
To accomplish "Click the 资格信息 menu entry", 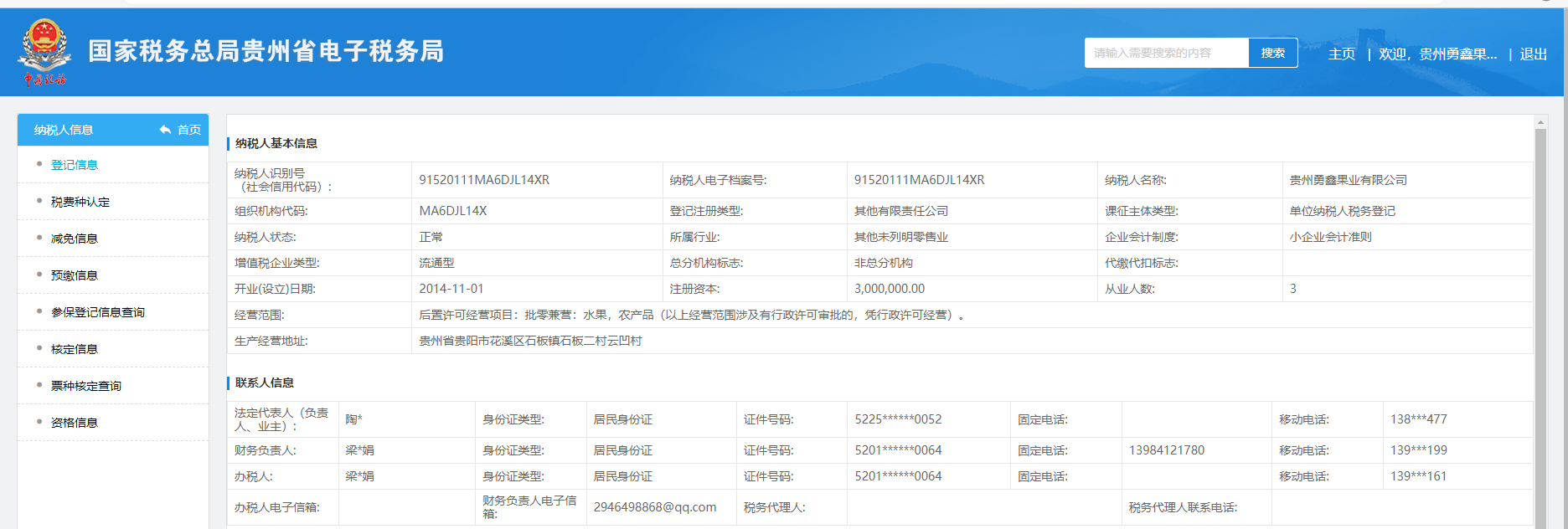I will coord(75,423).
